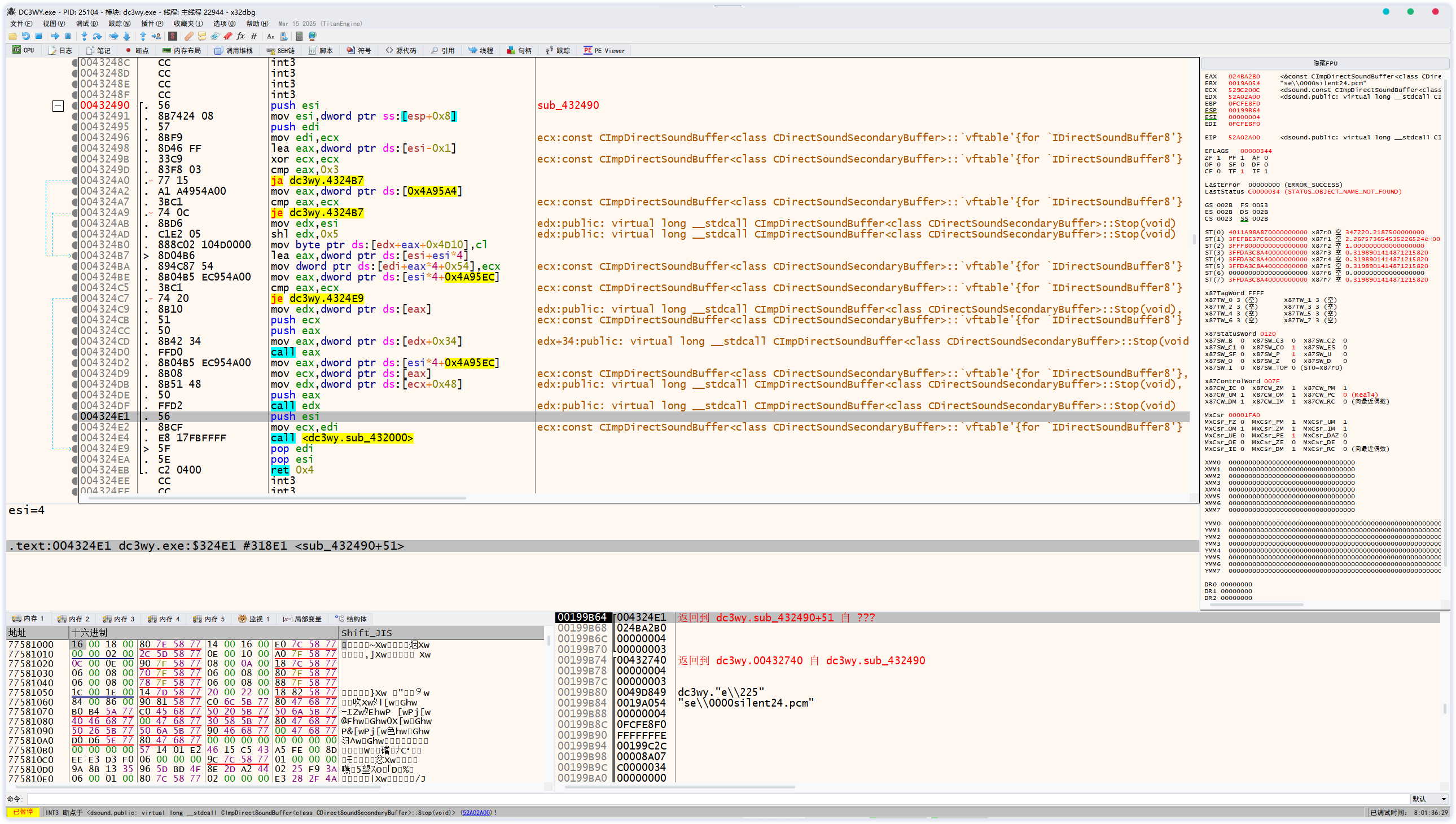The height and width of the screenshot is (824, 1456).
Task: Collapse sub_432490 function with minus box
Action: coord(58,106)
